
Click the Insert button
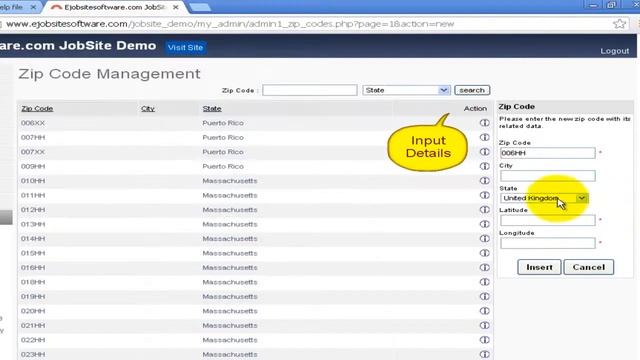[x=539, y=267]
